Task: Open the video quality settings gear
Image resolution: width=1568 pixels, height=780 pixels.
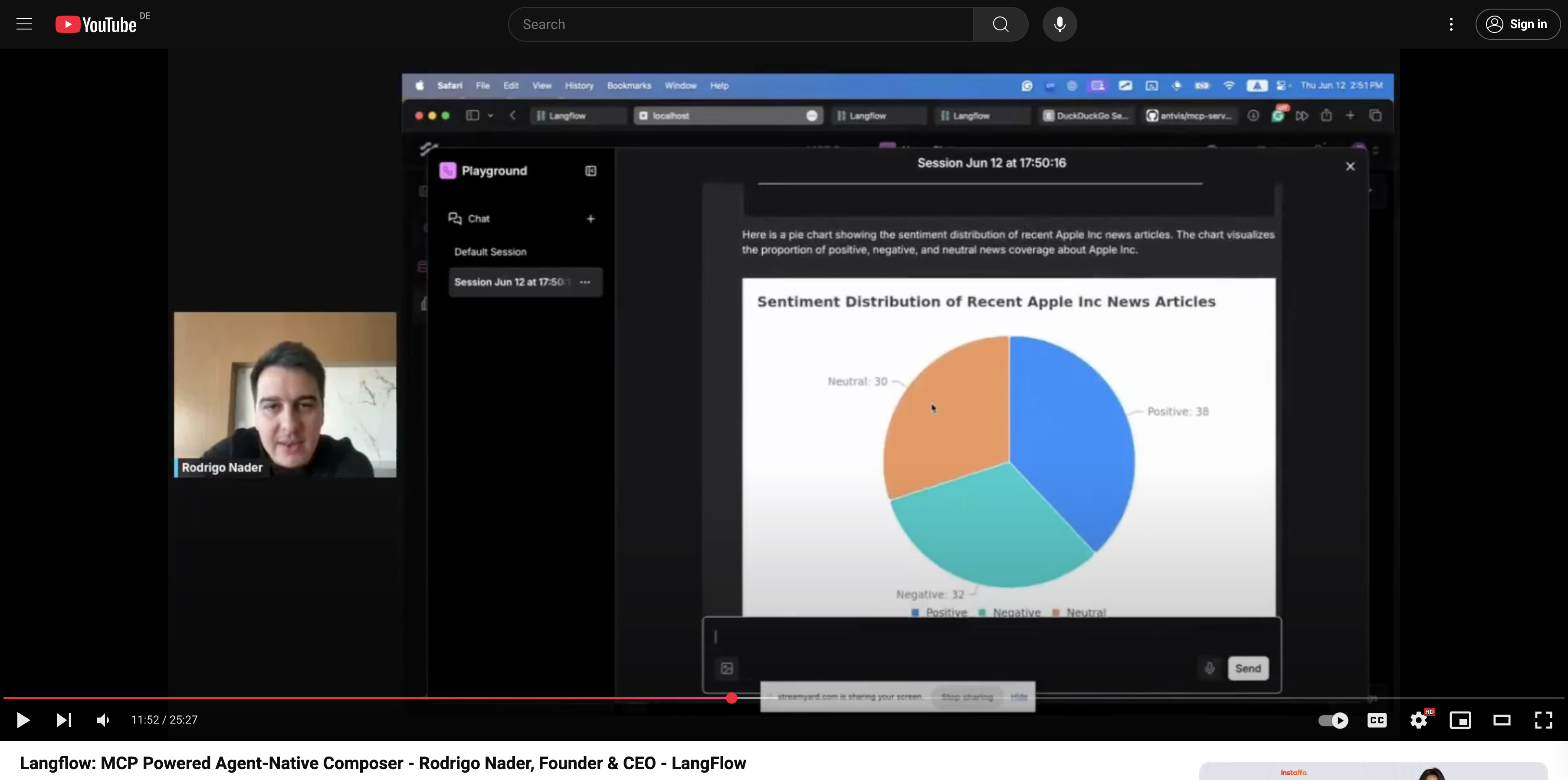Action: tap(1419, 721)
